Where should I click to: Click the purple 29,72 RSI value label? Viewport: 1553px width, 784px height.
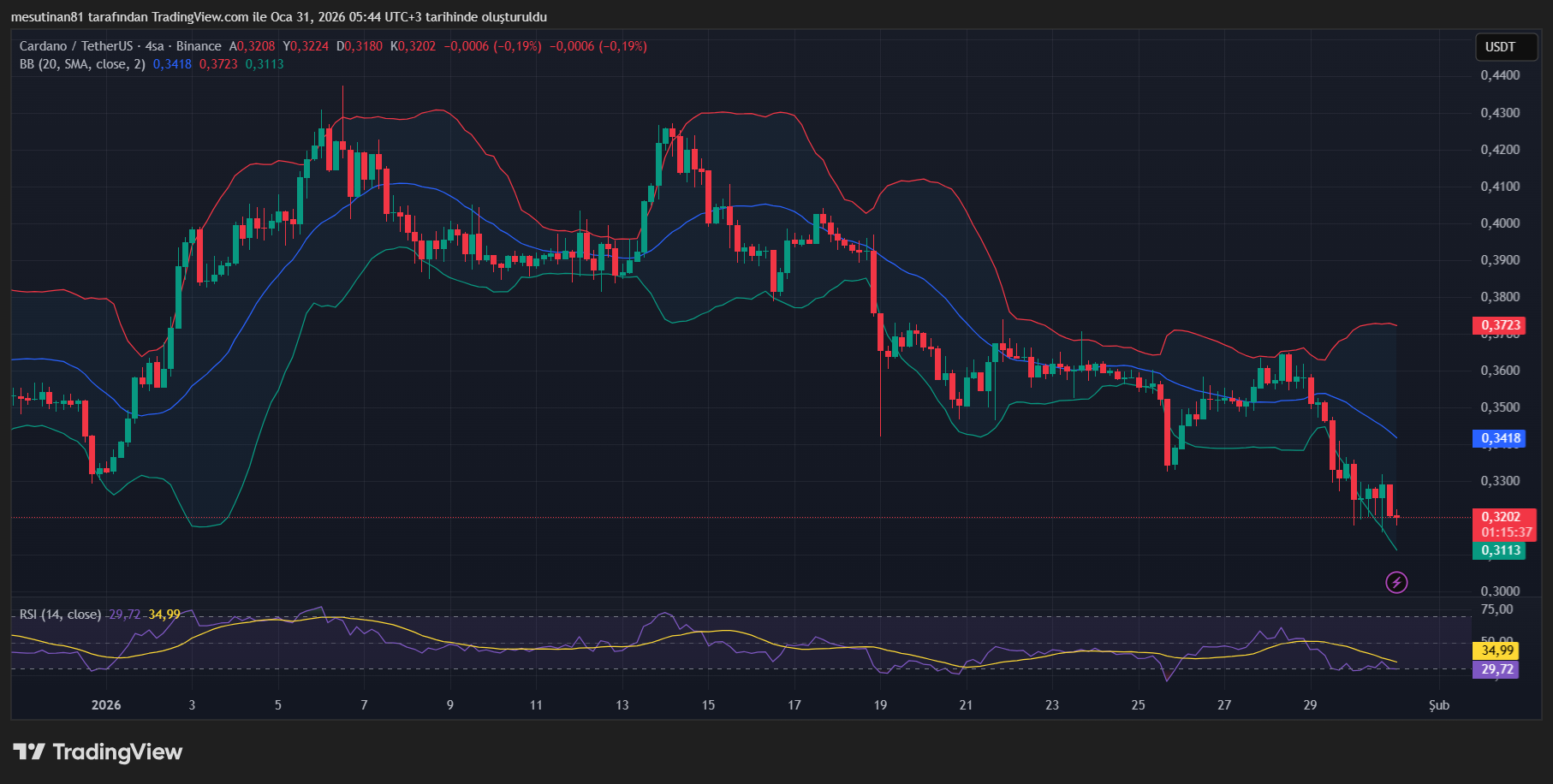click(x=1497, y=669)
